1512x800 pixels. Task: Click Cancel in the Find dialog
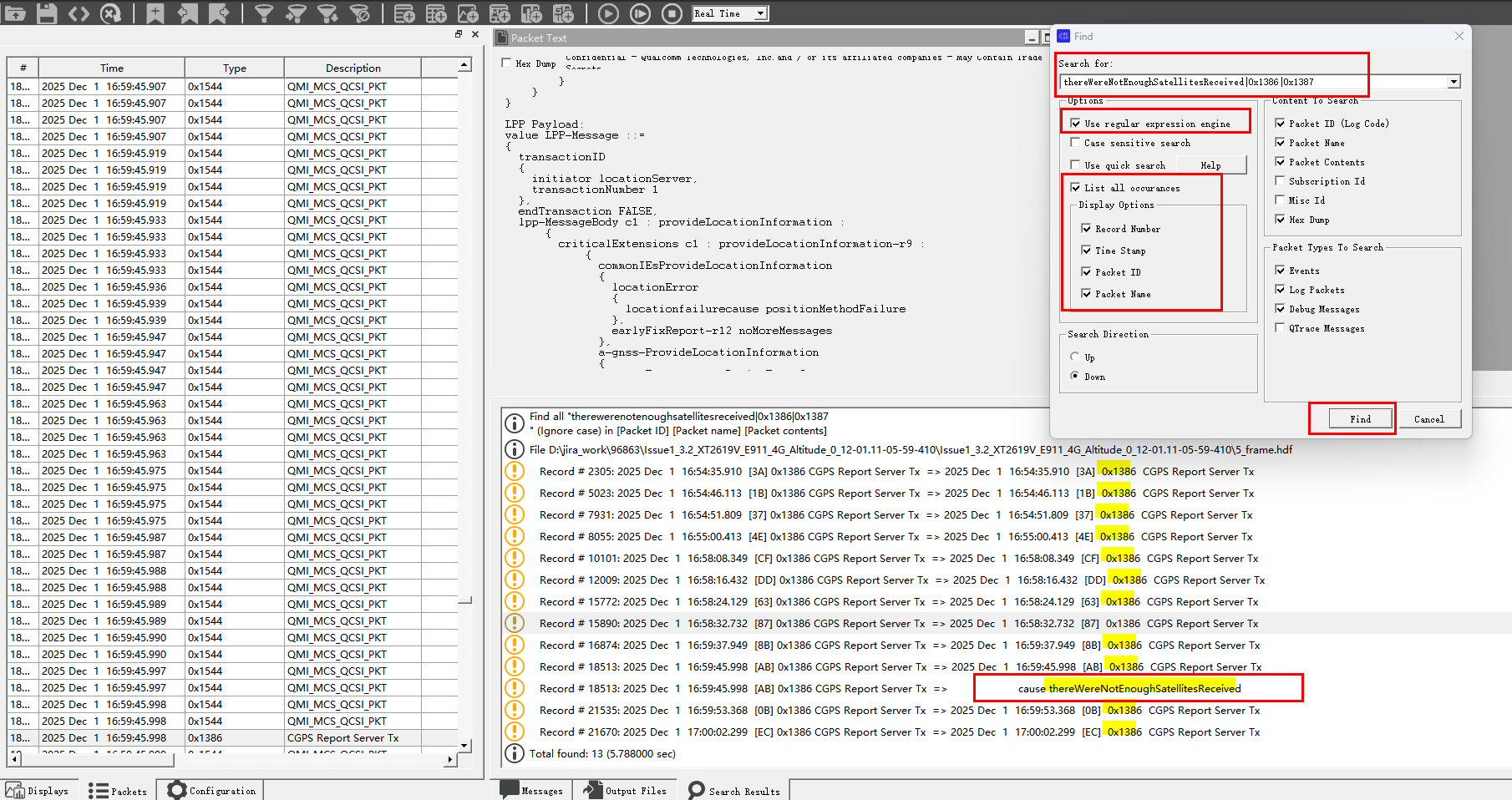(x=1428, y=419)
